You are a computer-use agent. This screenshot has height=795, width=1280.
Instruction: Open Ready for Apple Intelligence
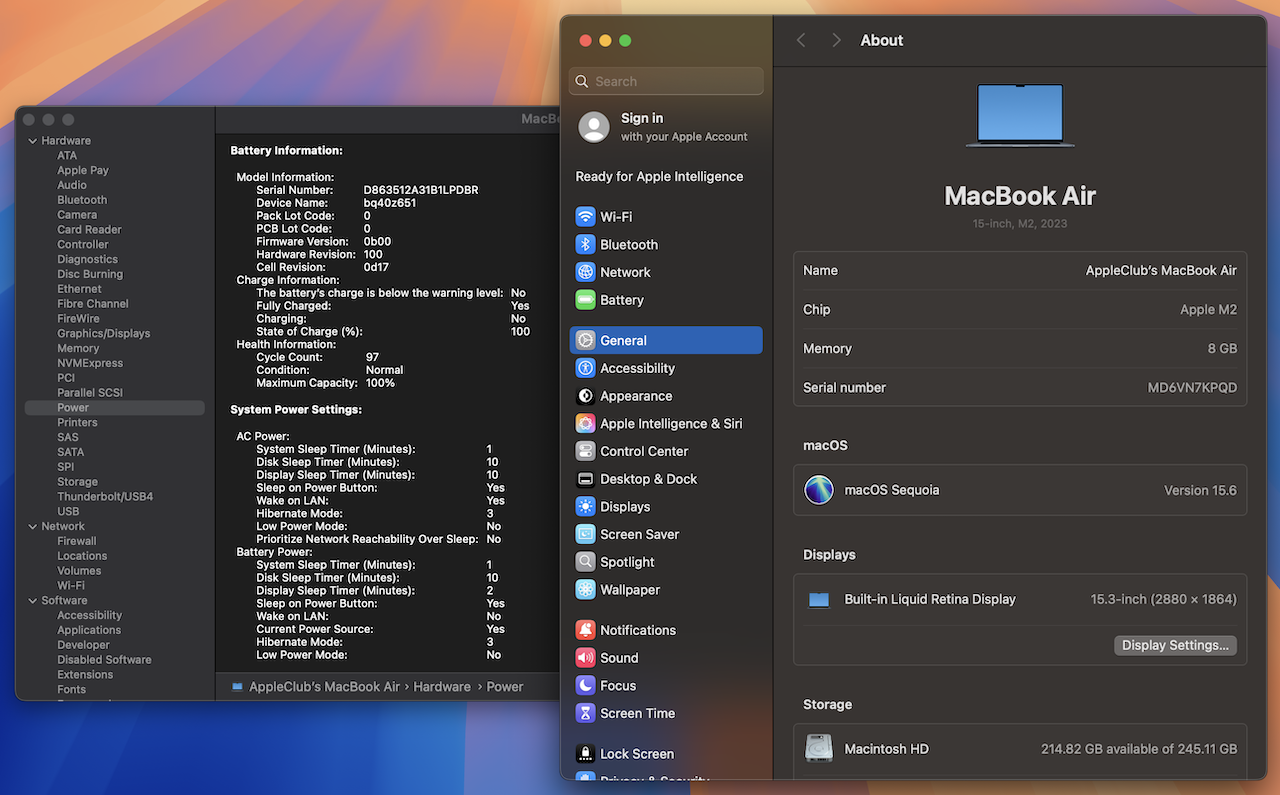659,177
